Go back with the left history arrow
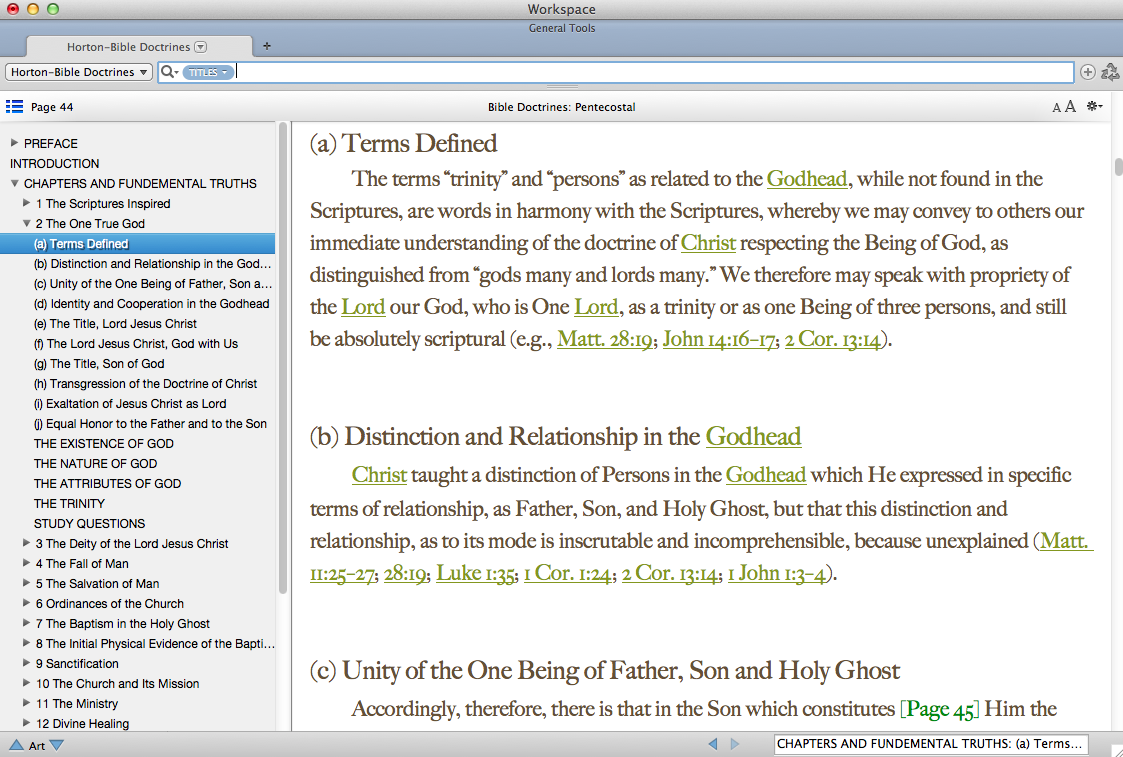 click(x=713, y=744)
